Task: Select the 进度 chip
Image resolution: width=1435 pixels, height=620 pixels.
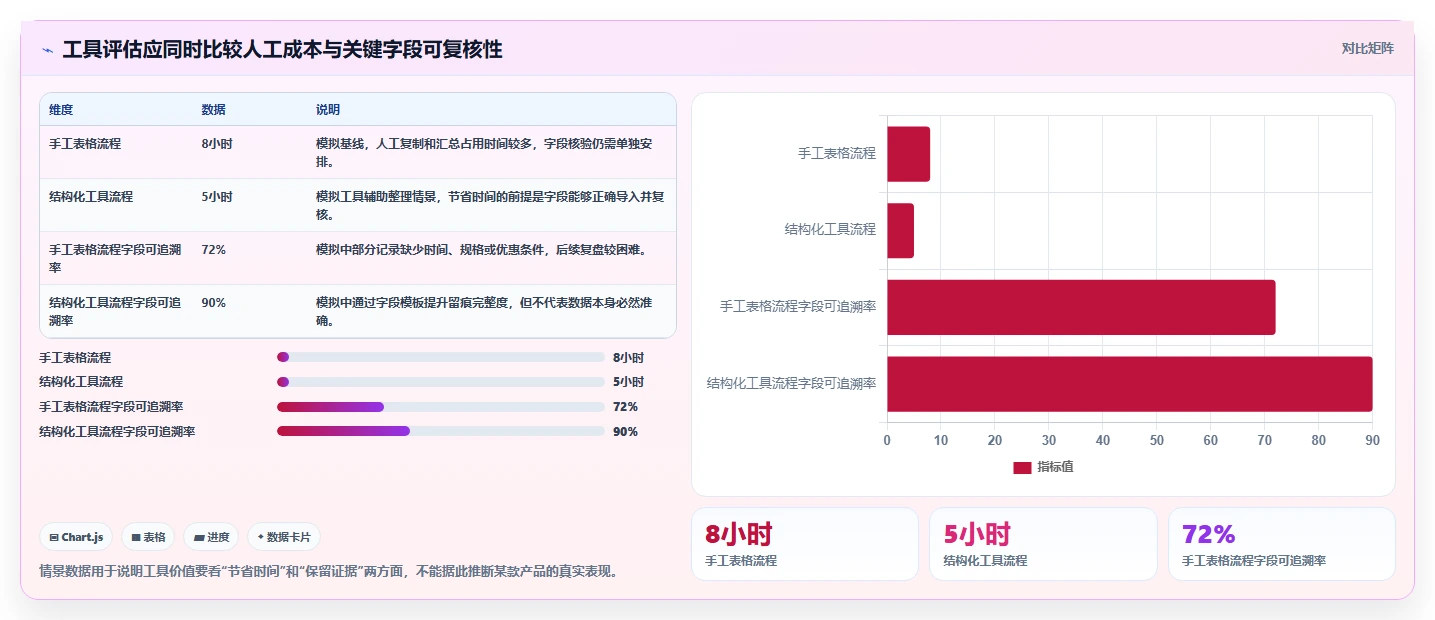Action: [211, 537]
